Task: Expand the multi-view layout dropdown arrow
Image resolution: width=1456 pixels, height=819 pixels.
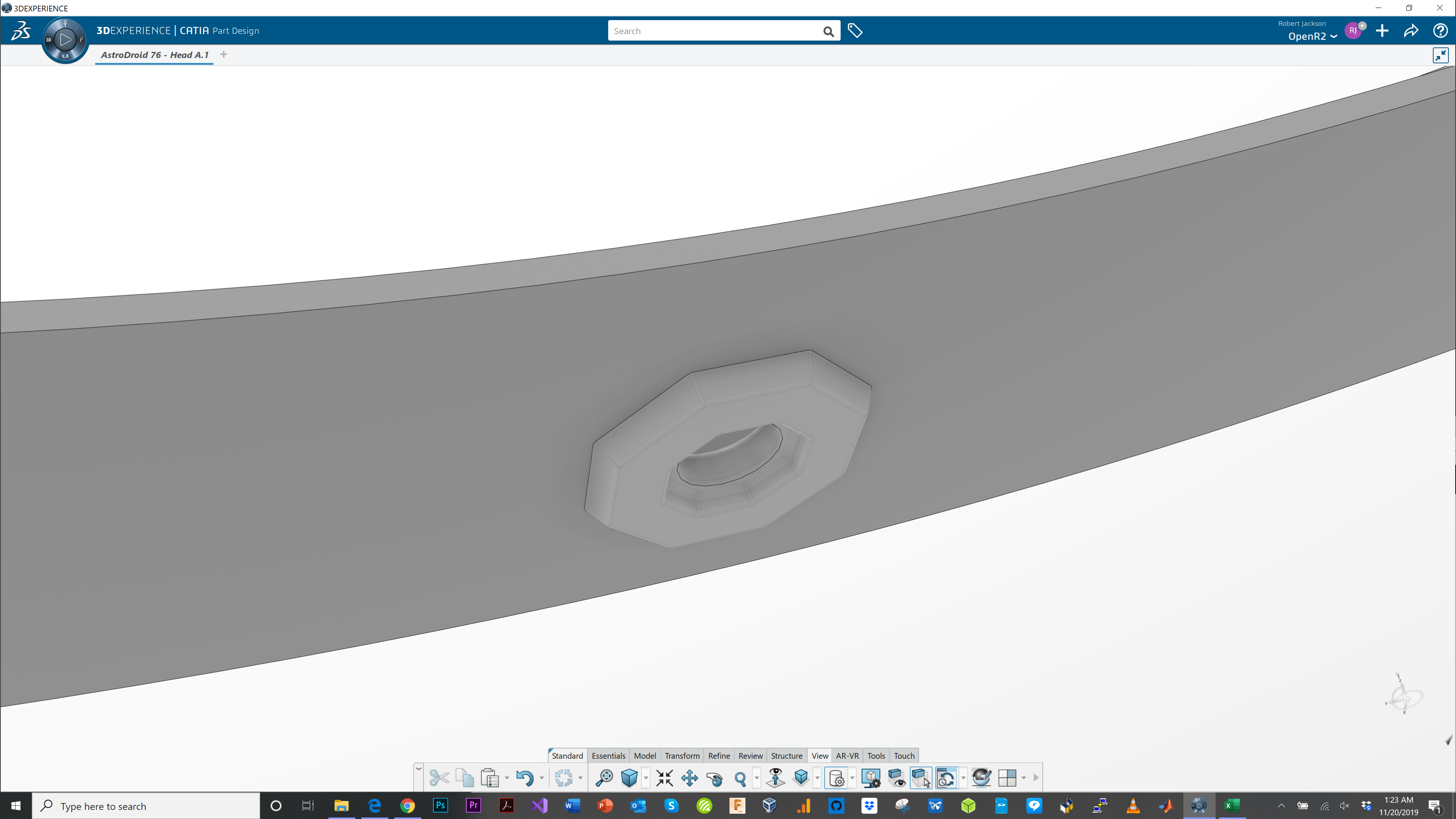Action: (1024, 778)
